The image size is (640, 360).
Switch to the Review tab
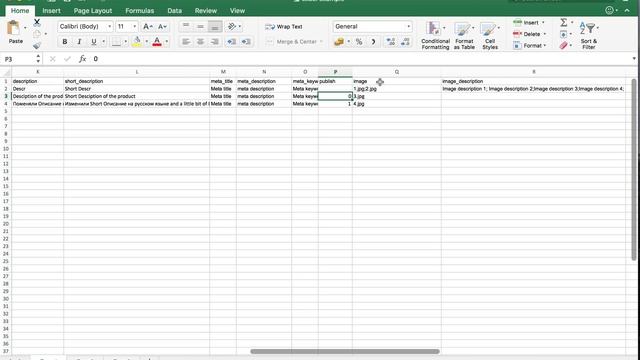point(206,11)
